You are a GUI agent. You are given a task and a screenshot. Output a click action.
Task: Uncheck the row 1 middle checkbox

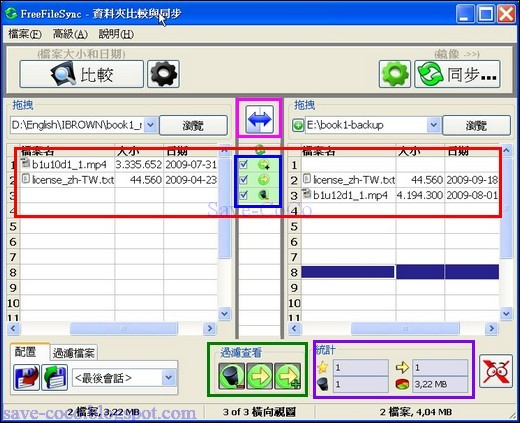tap(244, 164)
